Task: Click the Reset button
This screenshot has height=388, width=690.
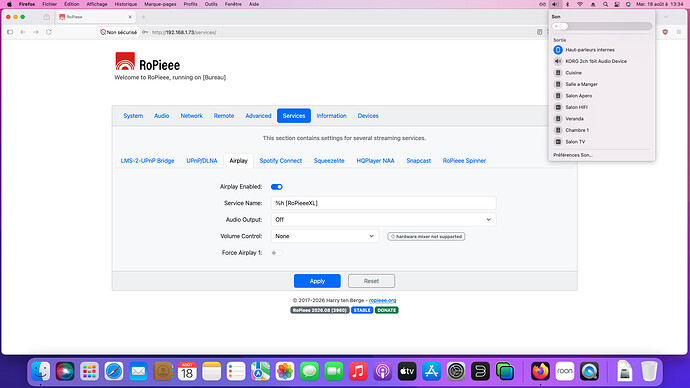Action: [x=371, y=281]
